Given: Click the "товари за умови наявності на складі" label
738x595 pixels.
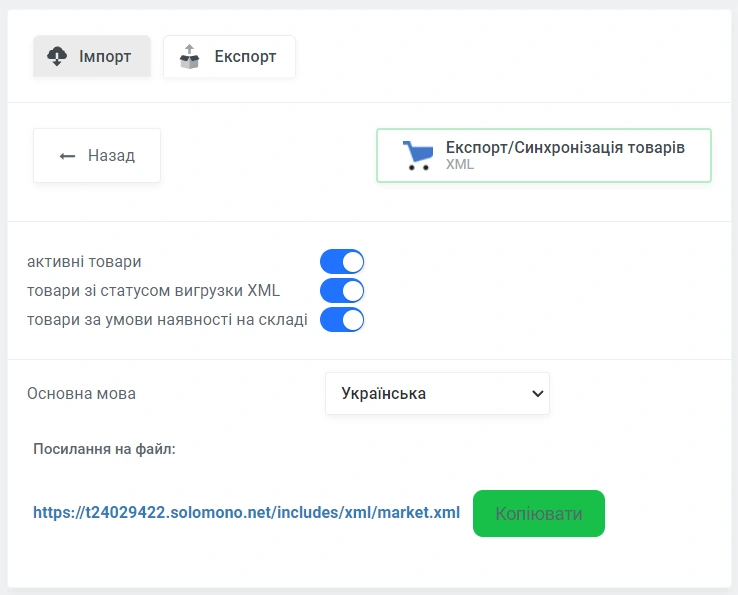Looking at the screenshot, I should (x=167, y=320).
